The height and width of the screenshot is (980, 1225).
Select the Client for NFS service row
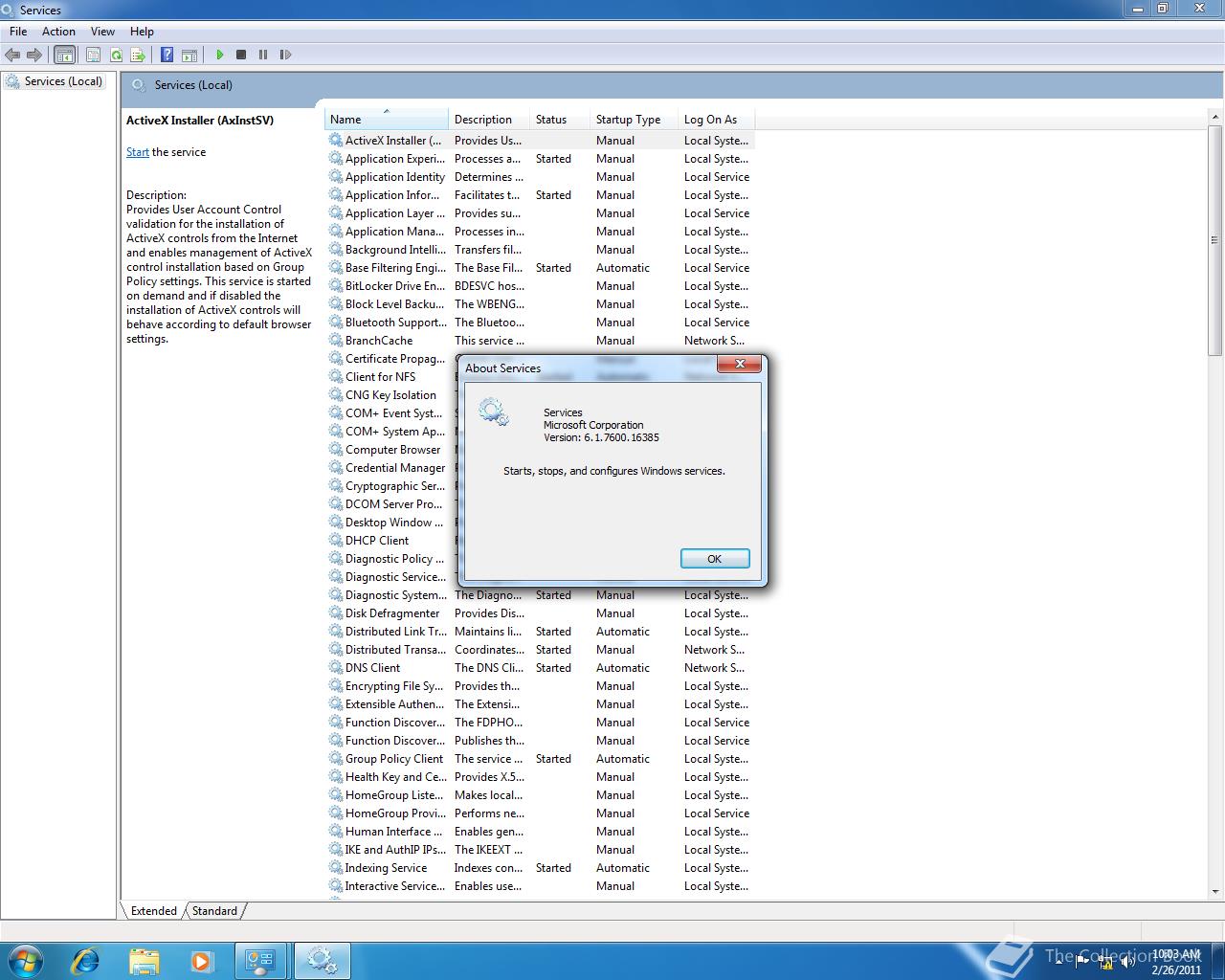click(392, 377)
